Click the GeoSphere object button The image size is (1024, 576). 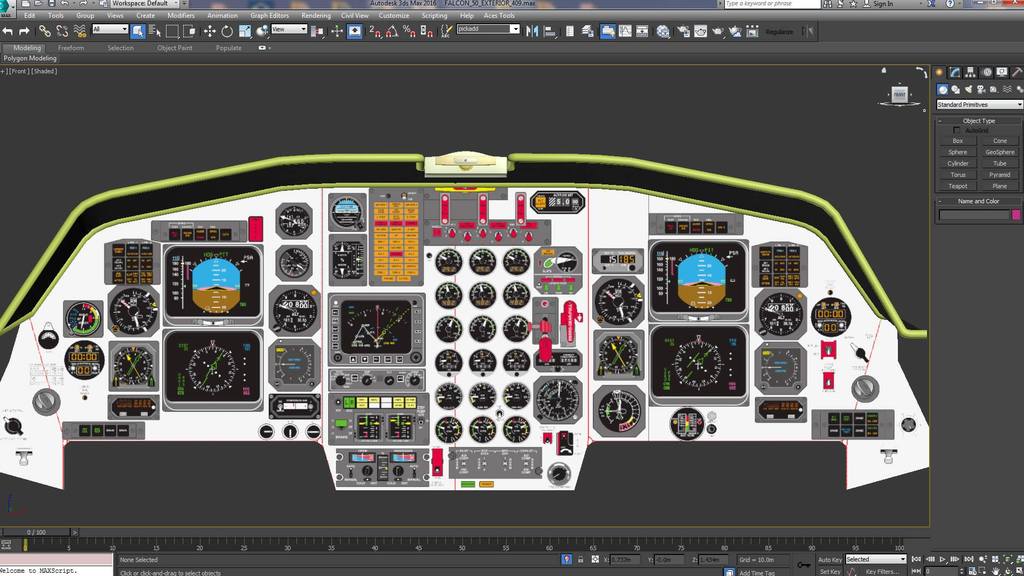(1000, 152)
